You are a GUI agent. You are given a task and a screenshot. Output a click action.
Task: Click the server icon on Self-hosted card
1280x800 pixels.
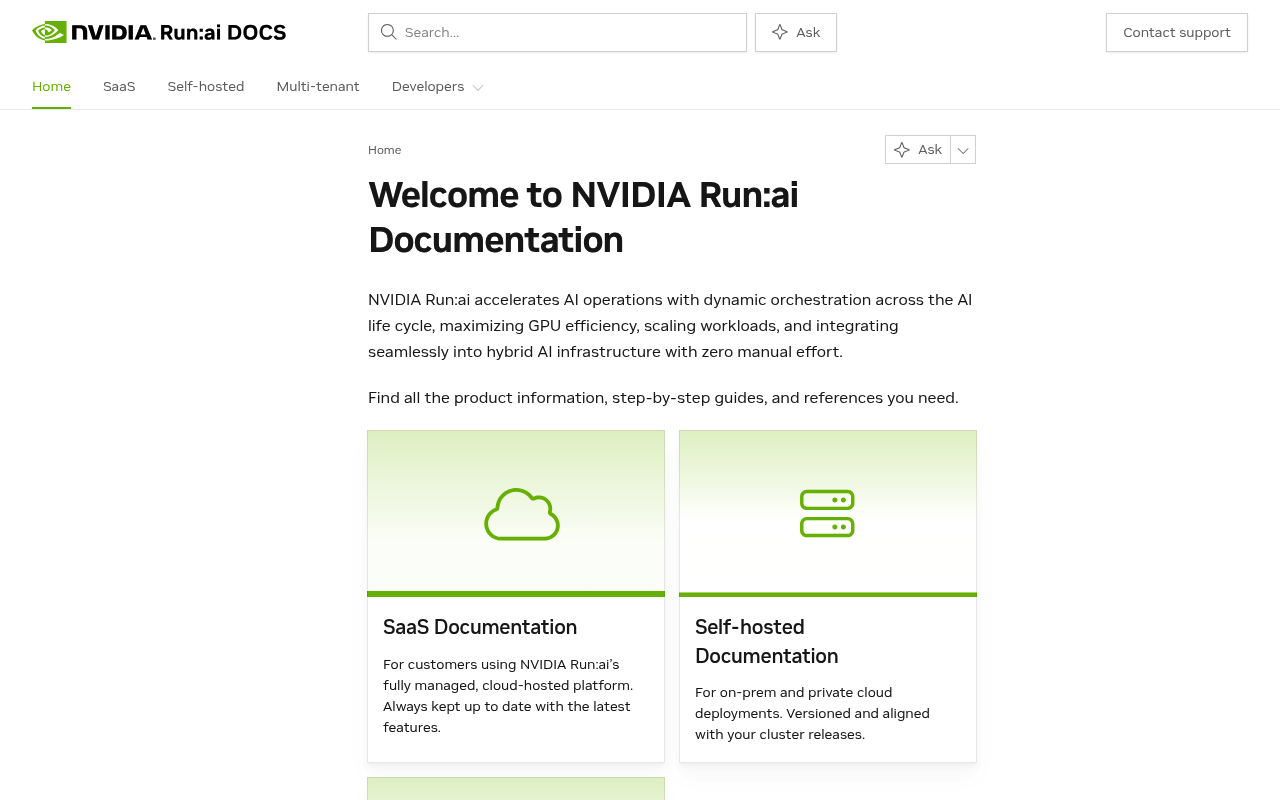coord(827,513)
